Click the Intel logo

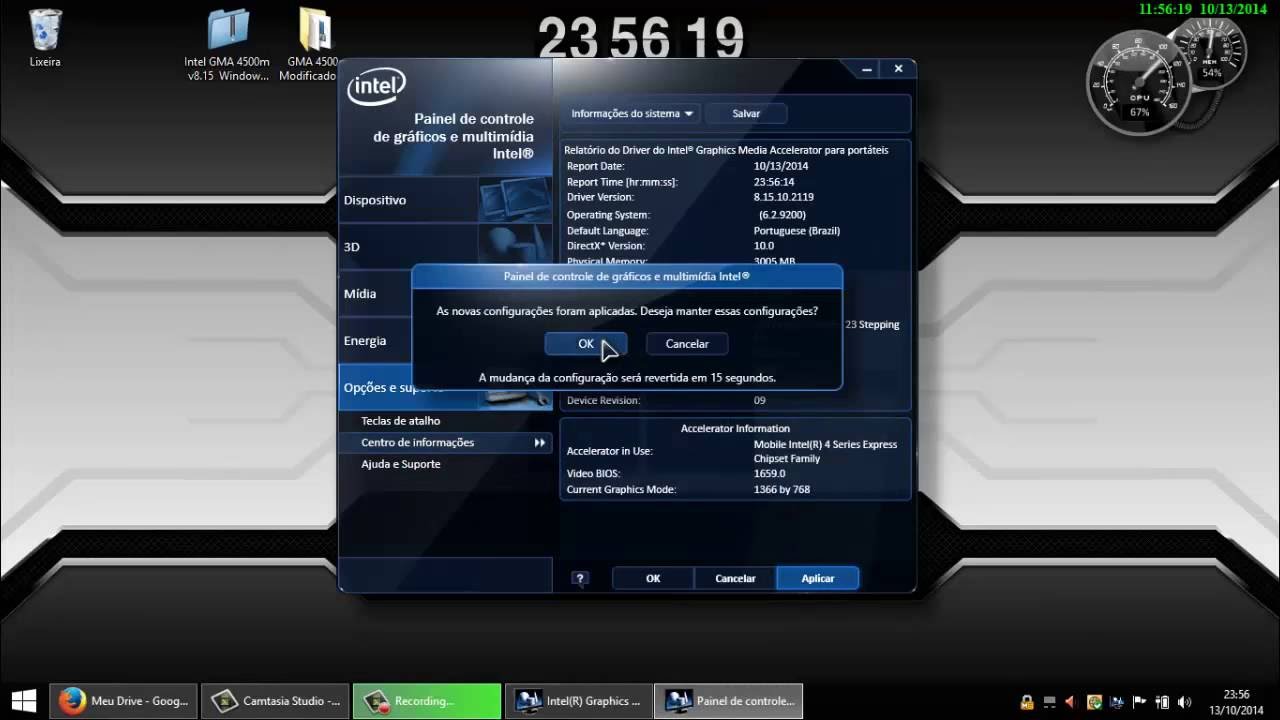(x=376, y=88)
